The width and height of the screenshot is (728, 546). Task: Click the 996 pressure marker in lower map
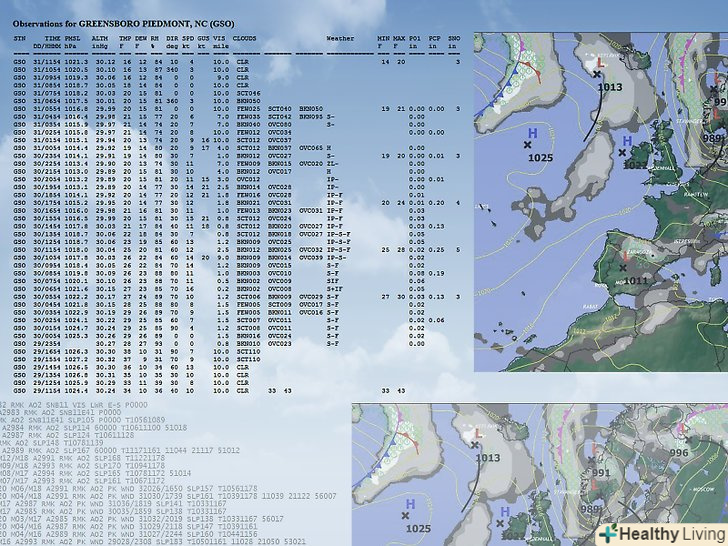(x=679, y=452)
